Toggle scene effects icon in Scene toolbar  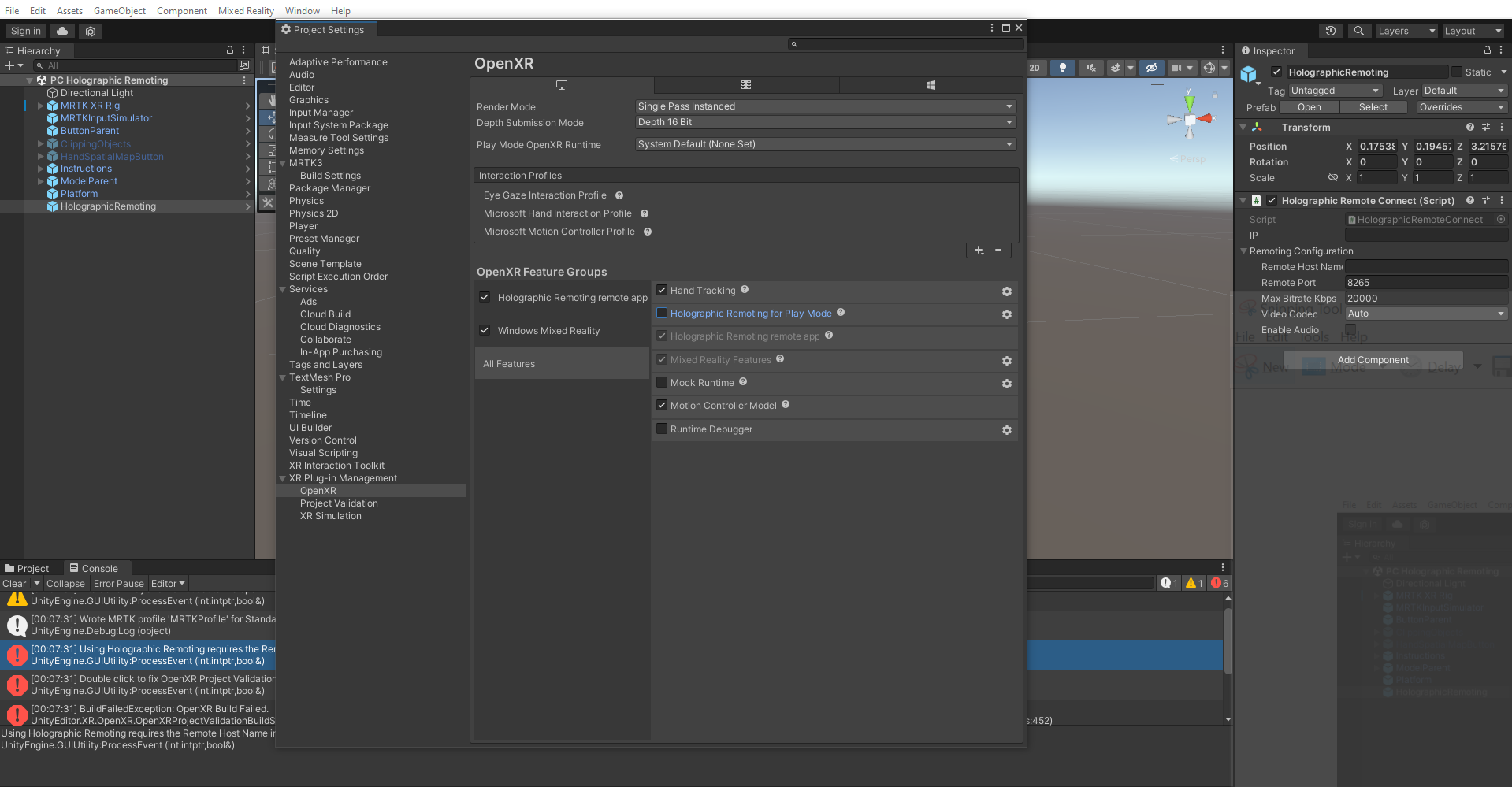coord(1116,68)
